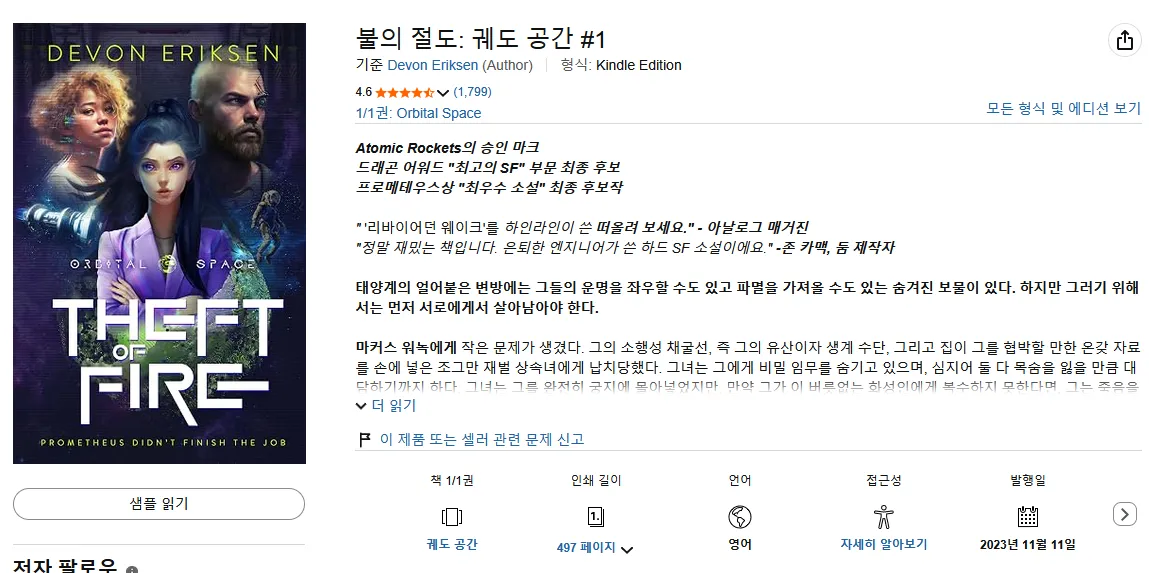Click the flag icon to report a problem
This screenshot has height=573, width=1149.
click(364, 440)
